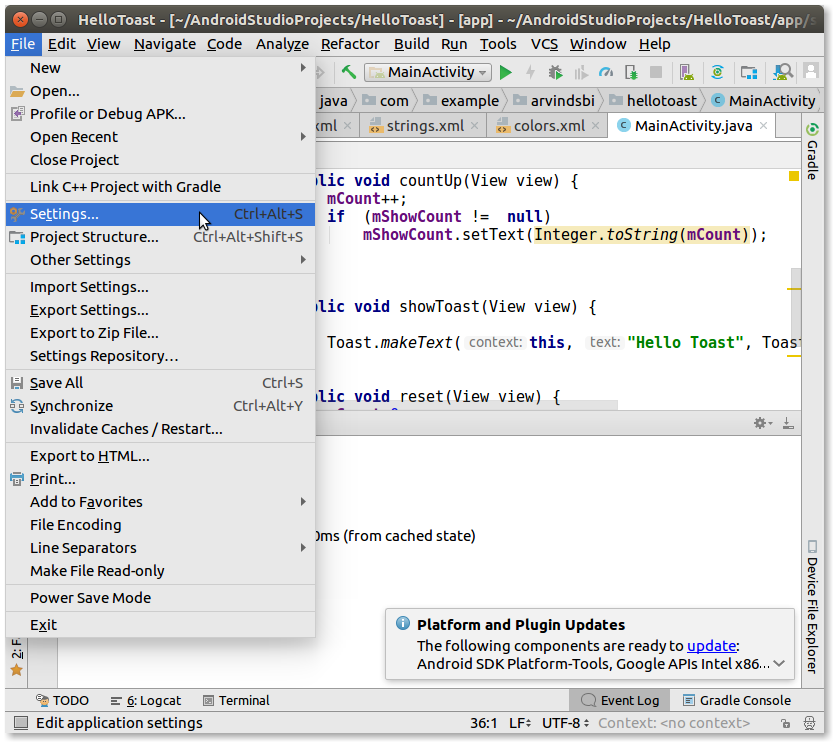Open the editor settings gear above the scrollbar
This screenshot has width=833, height=742.
pos(758,423)
